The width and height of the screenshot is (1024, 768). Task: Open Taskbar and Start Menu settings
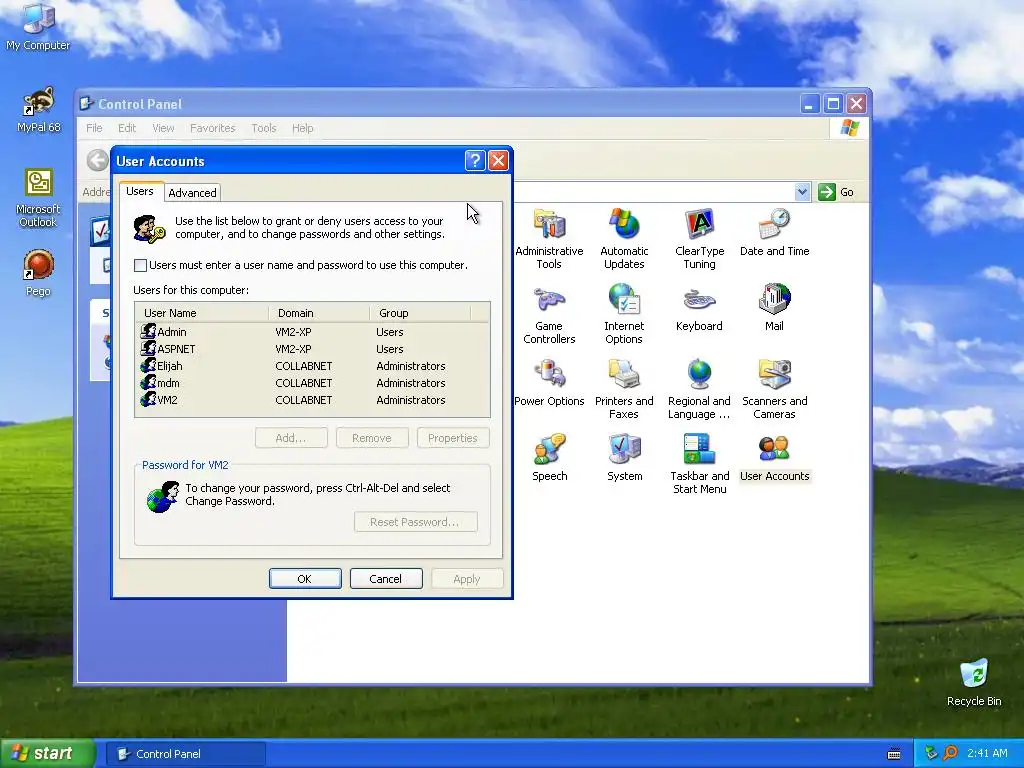tap(699, 464)
